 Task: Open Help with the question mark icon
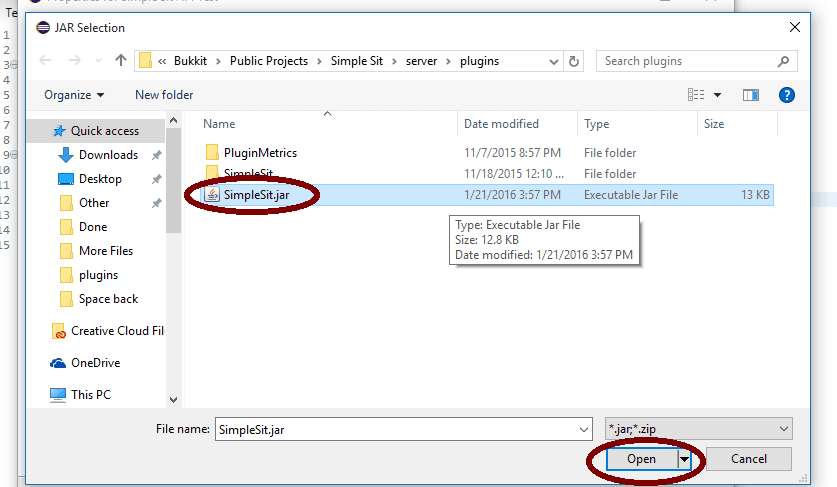click(x=786, y=95)
